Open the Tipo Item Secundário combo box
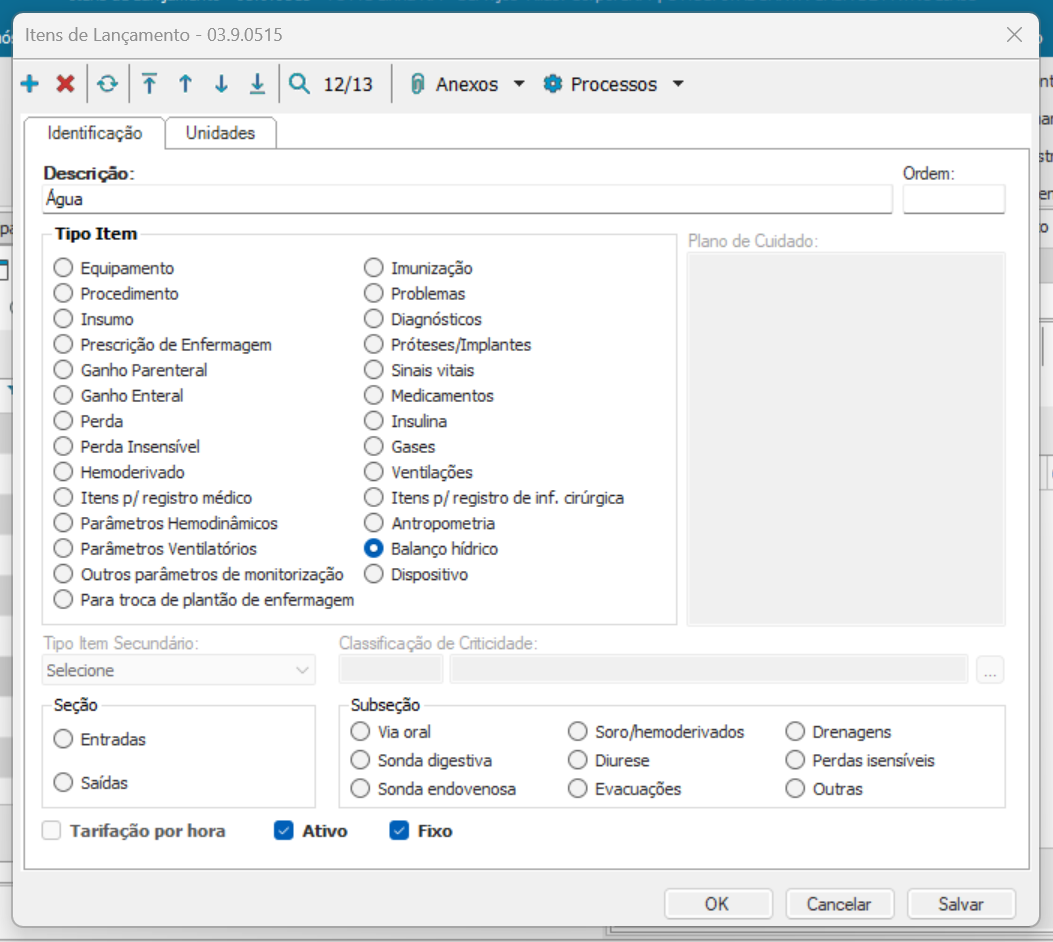 point(180,670)
